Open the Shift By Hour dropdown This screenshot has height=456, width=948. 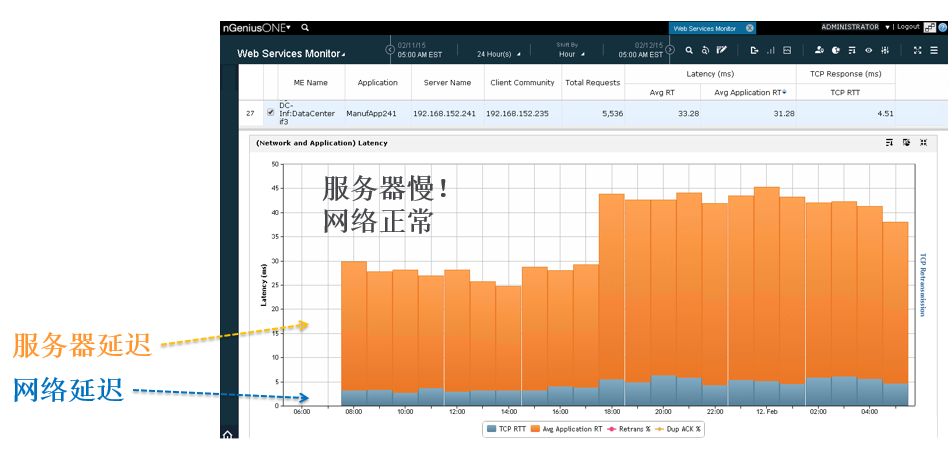click(571, 54)
